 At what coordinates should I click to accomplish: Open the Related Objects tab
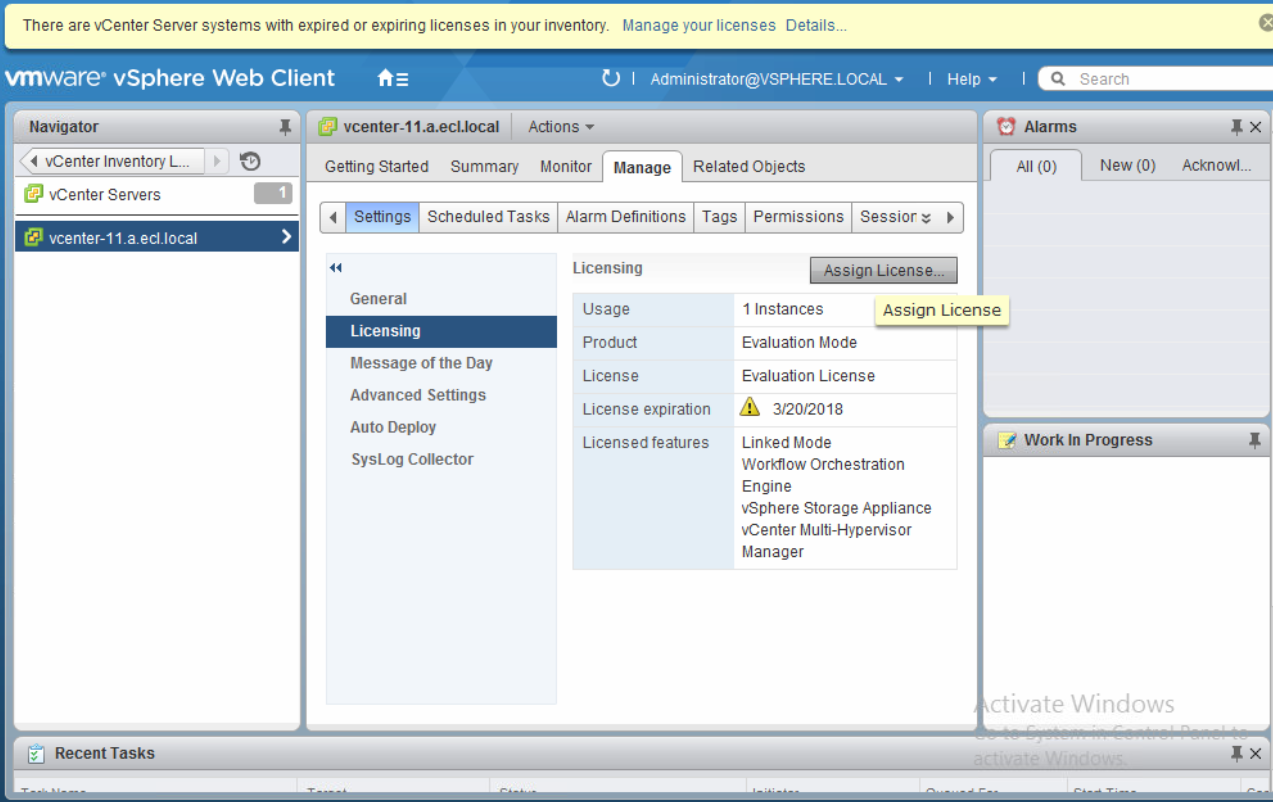click(x=748, y=167)
